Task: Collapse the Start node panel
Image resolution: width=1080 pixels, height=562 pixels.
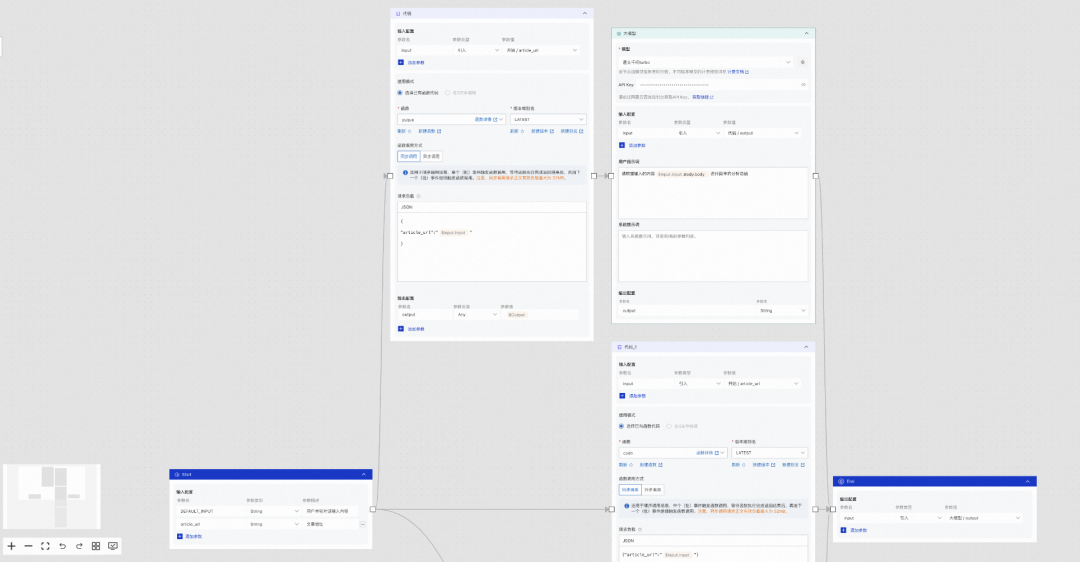Action: point(362,474)
